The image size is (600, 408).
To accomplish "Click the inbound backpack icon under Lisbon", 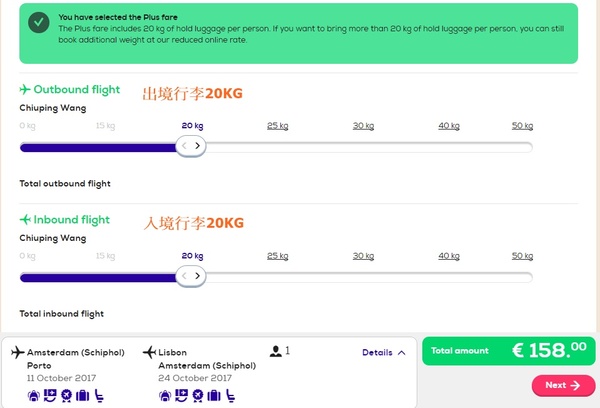I will (x=164, y=396).
